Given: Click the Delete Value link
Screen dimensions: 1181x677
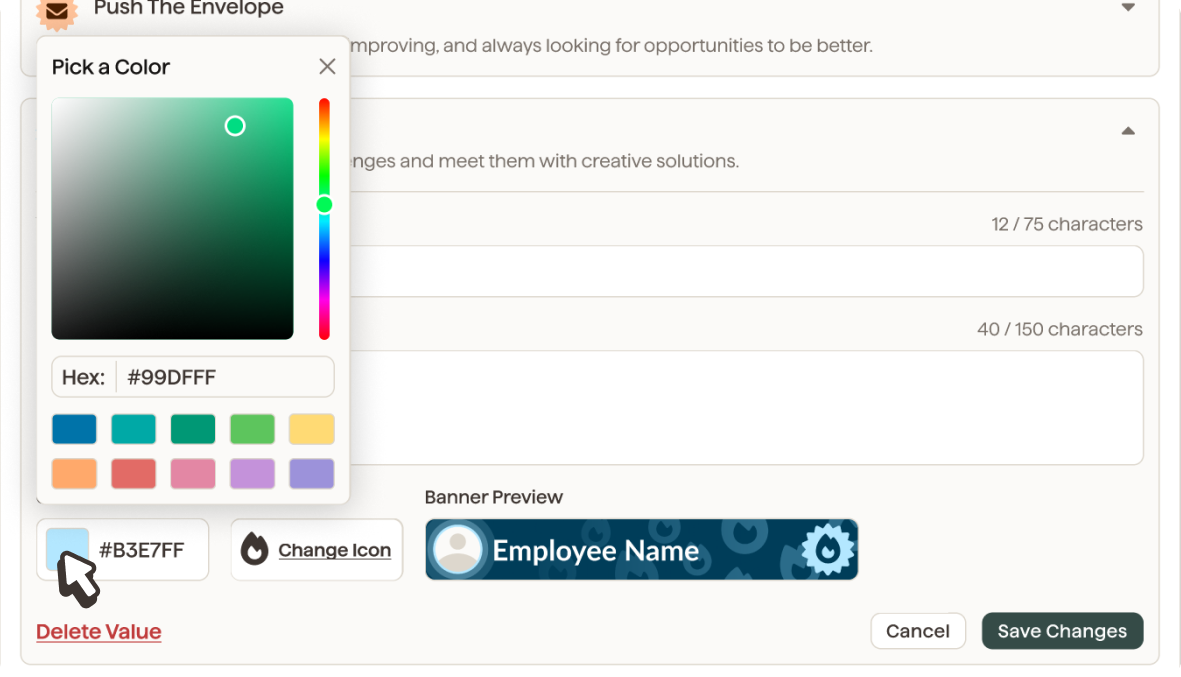Looking at the screenshot, I should pyautogui.click(x=98, y=631).
